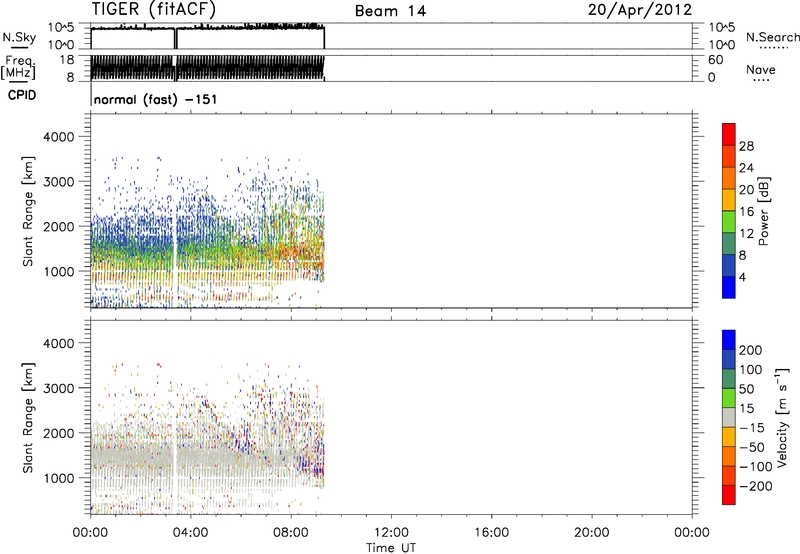Click the 'Time UT' axis title
This screenshot has height=554, width=800.
391,548
